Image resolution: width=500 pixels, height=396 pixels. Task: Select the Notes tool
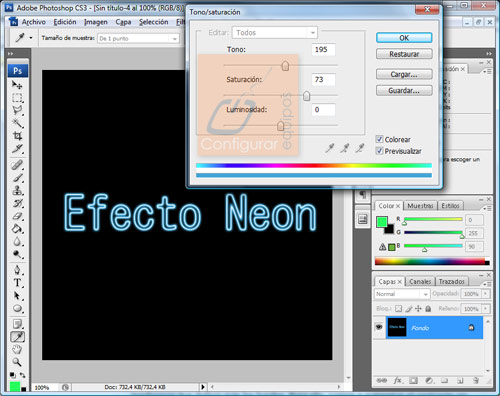pyautogui.click(x=17, y=324)
